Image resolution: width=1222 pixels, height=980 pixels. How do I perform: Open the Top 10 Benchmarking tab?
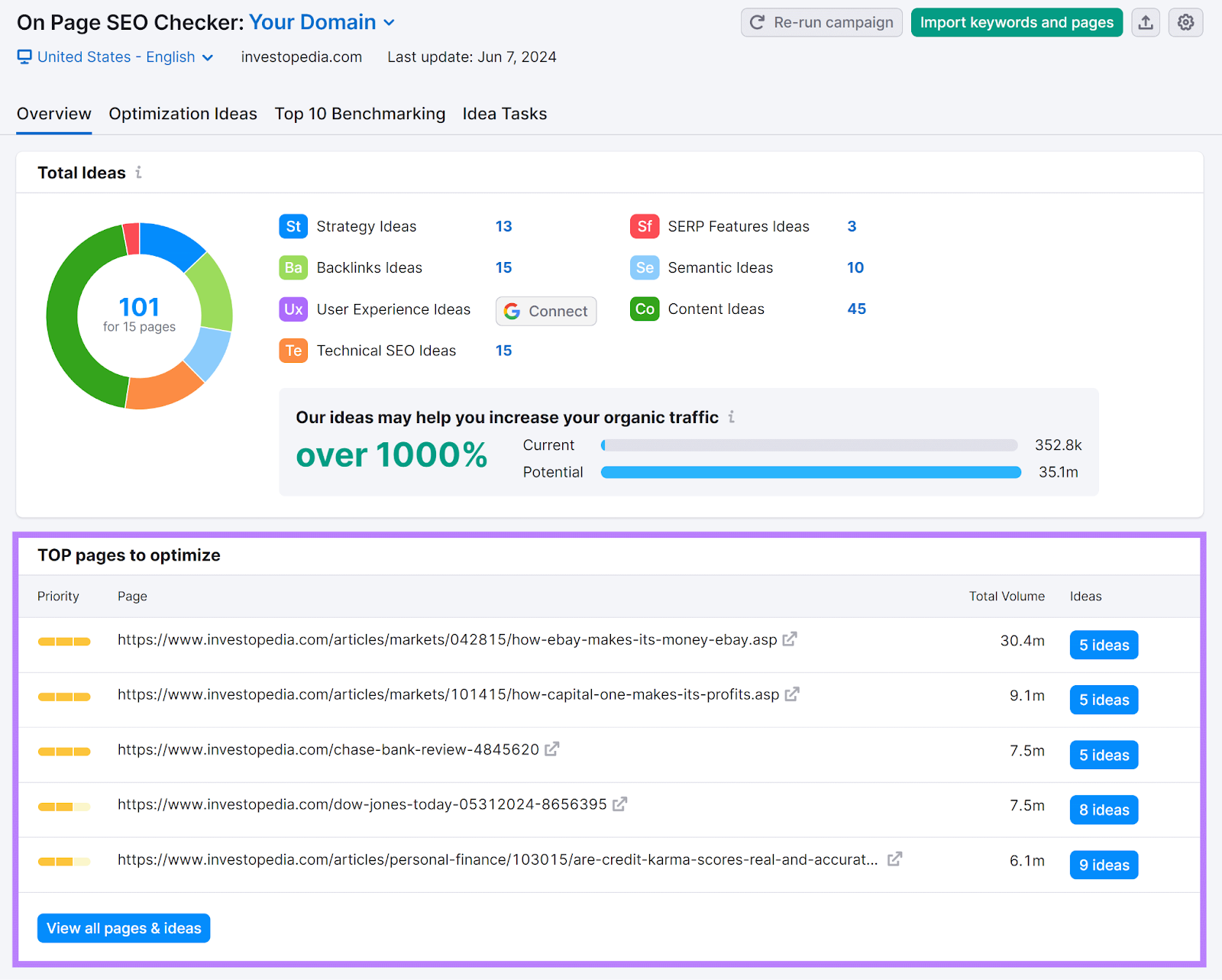(x=360, y=113)
